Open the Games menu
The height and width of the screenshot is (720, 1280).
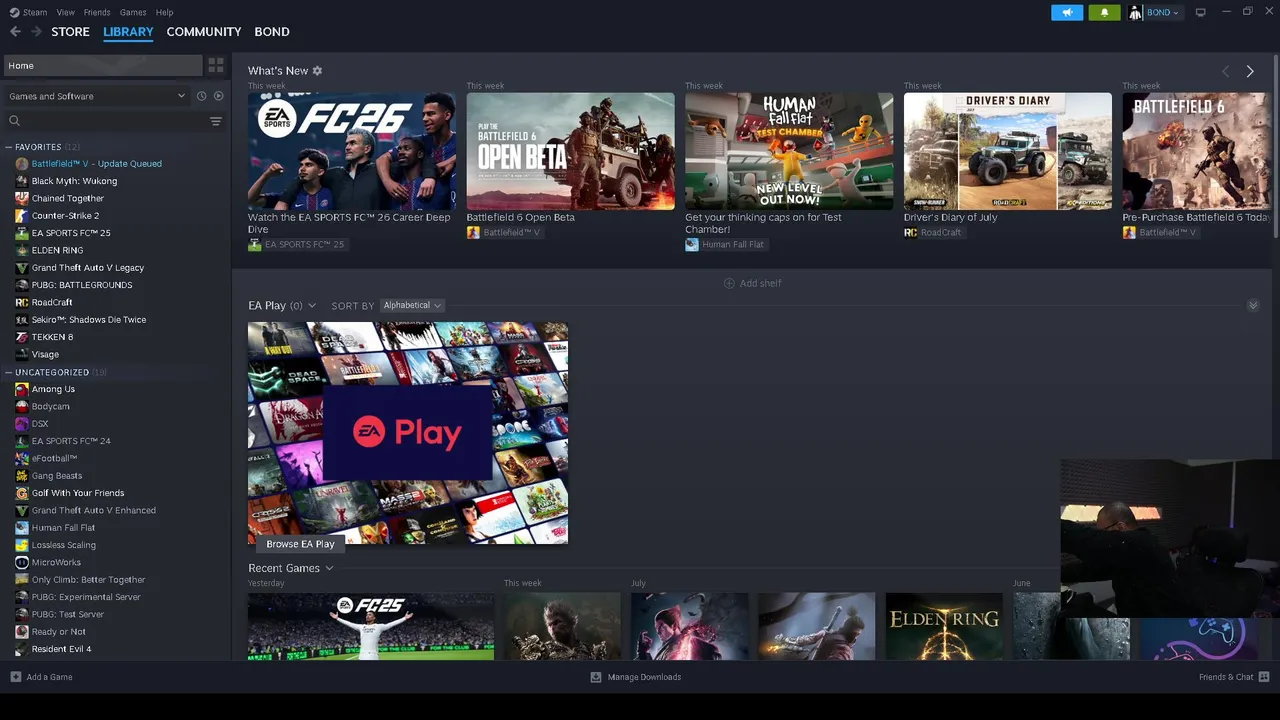[133, 12]
